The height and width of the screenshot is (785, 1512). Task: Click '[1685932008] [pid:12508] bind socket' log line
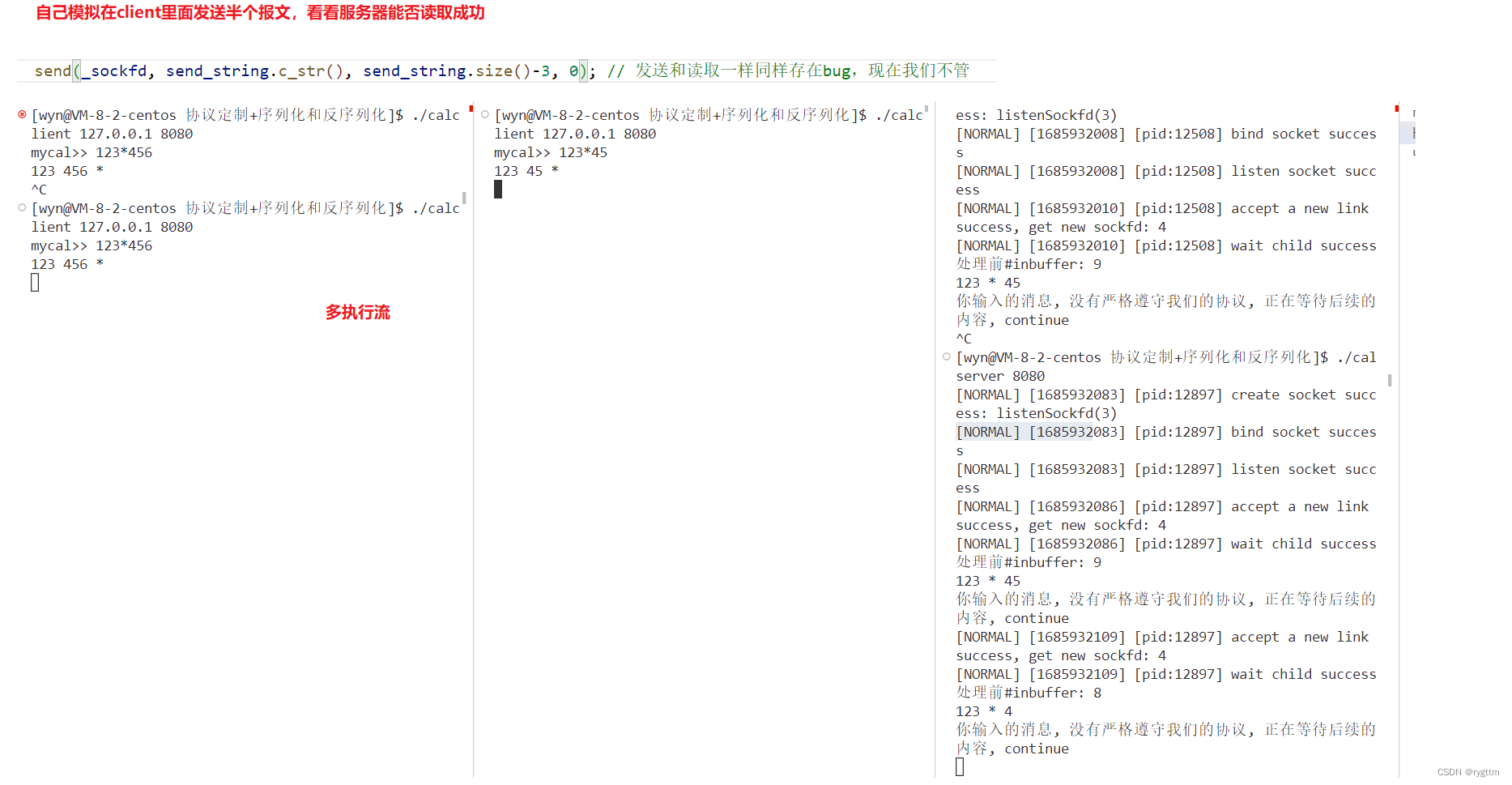[1166, 134]
